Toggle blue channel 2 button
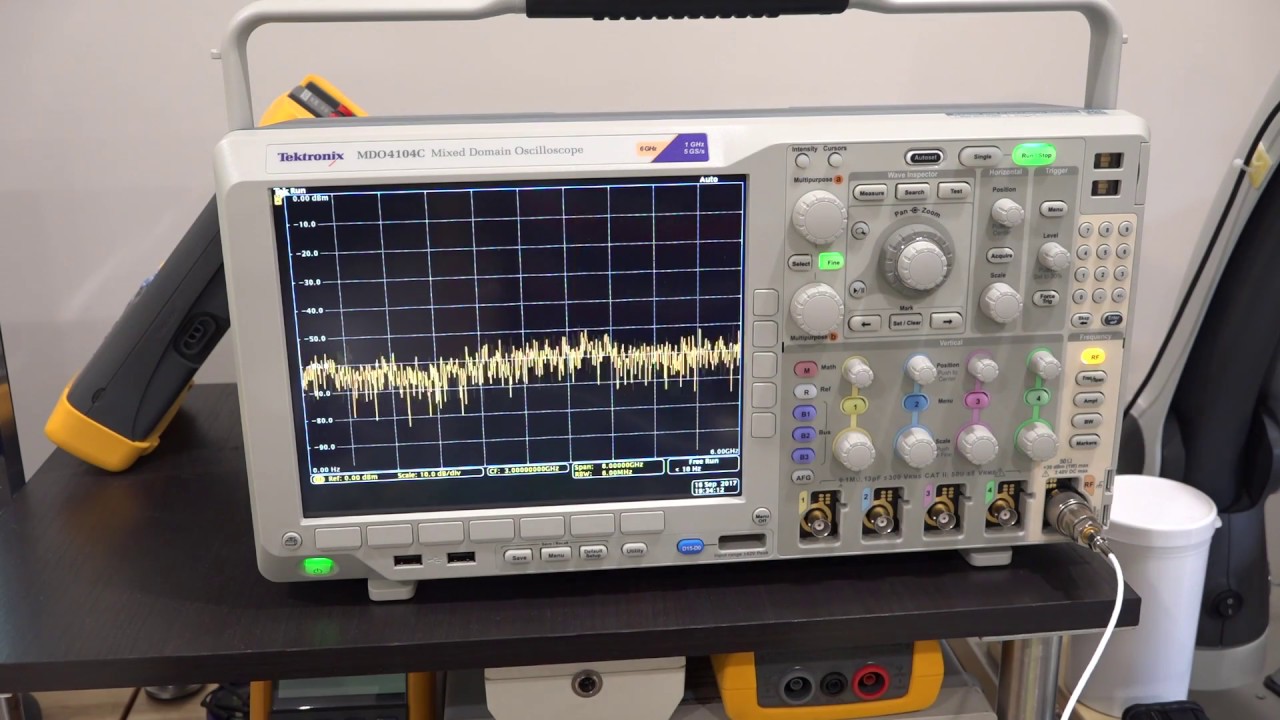Screen dimensions: 1280x720 [x=916, y=402]
